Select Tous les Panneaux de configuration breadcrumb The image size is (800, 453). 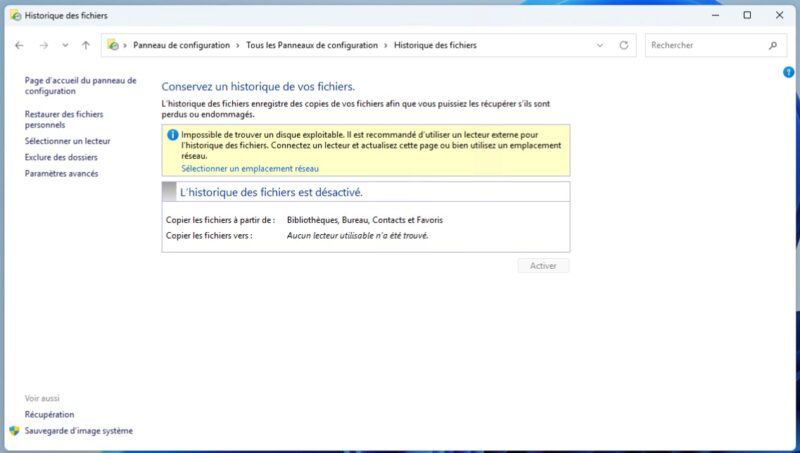coord(312,45)
